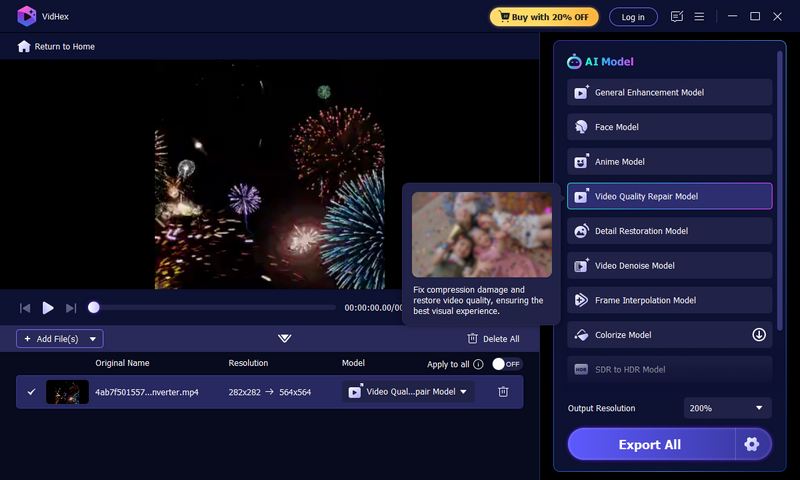The width and height of the screenshot is (800, 480).
Task: Select the Face Model option
Action: click(669, 127)
